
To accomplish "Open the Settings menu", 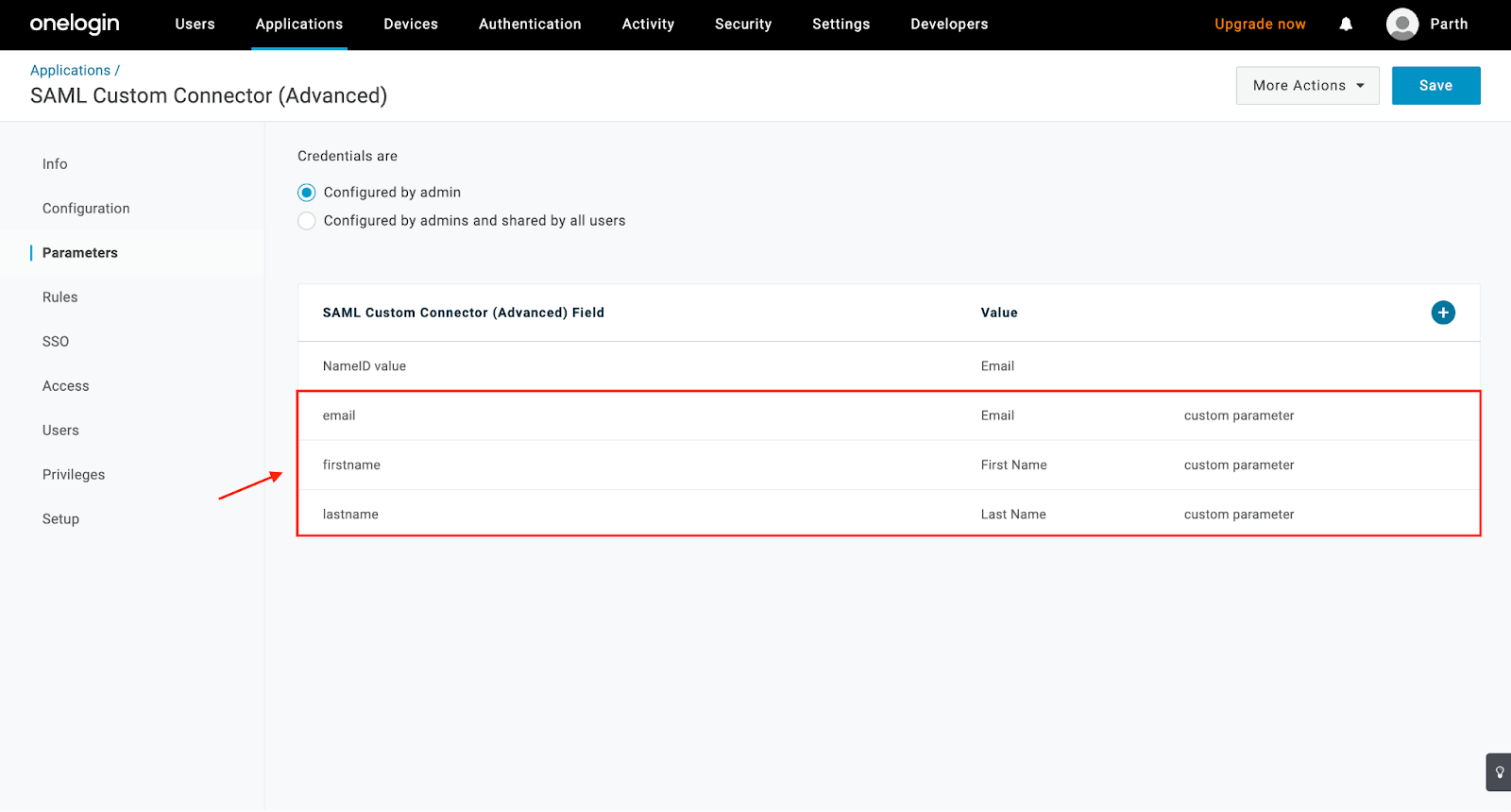I will [840, 25].
